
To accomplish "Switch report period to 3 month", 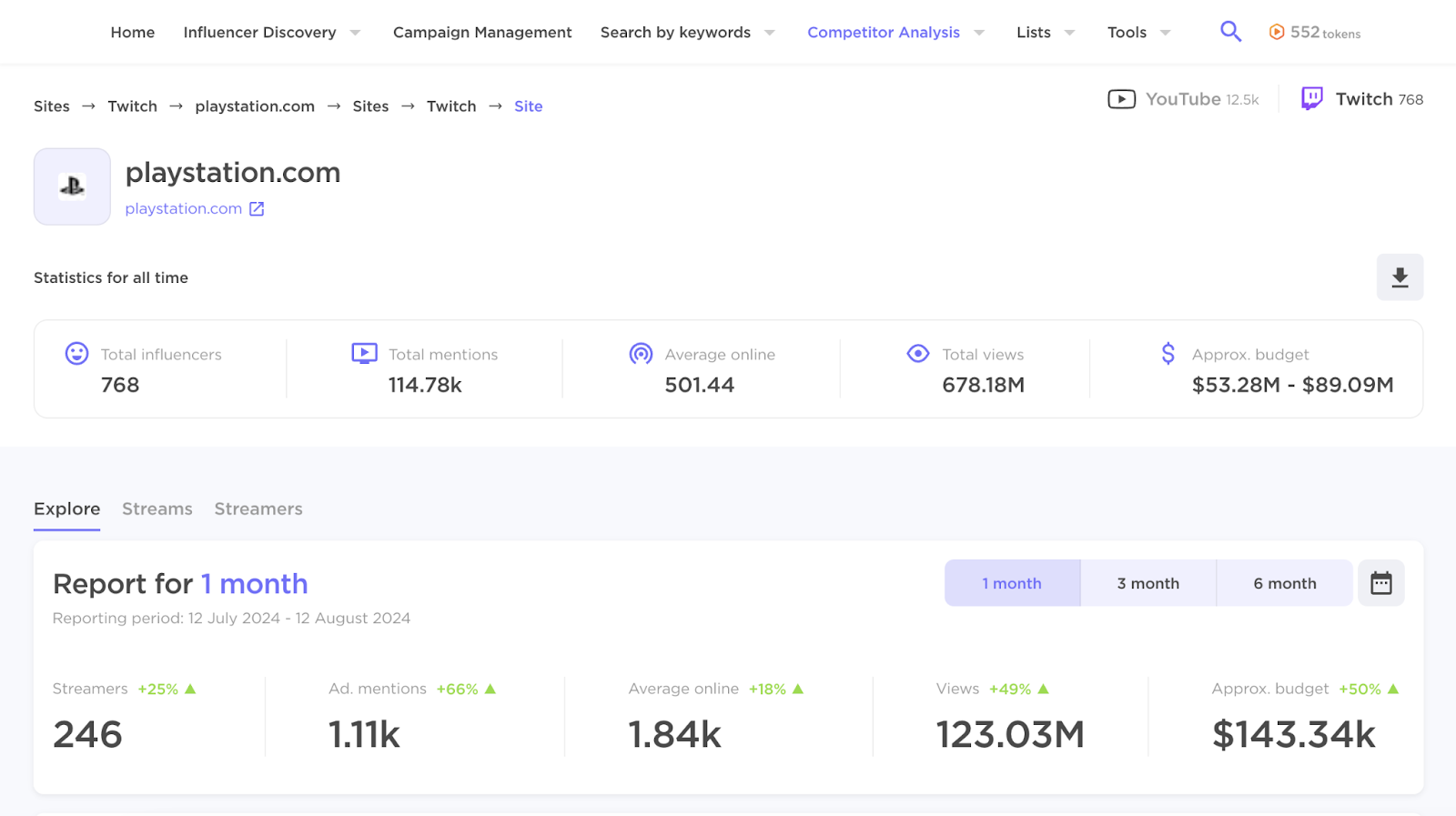I will click(x=1148, y=583).
